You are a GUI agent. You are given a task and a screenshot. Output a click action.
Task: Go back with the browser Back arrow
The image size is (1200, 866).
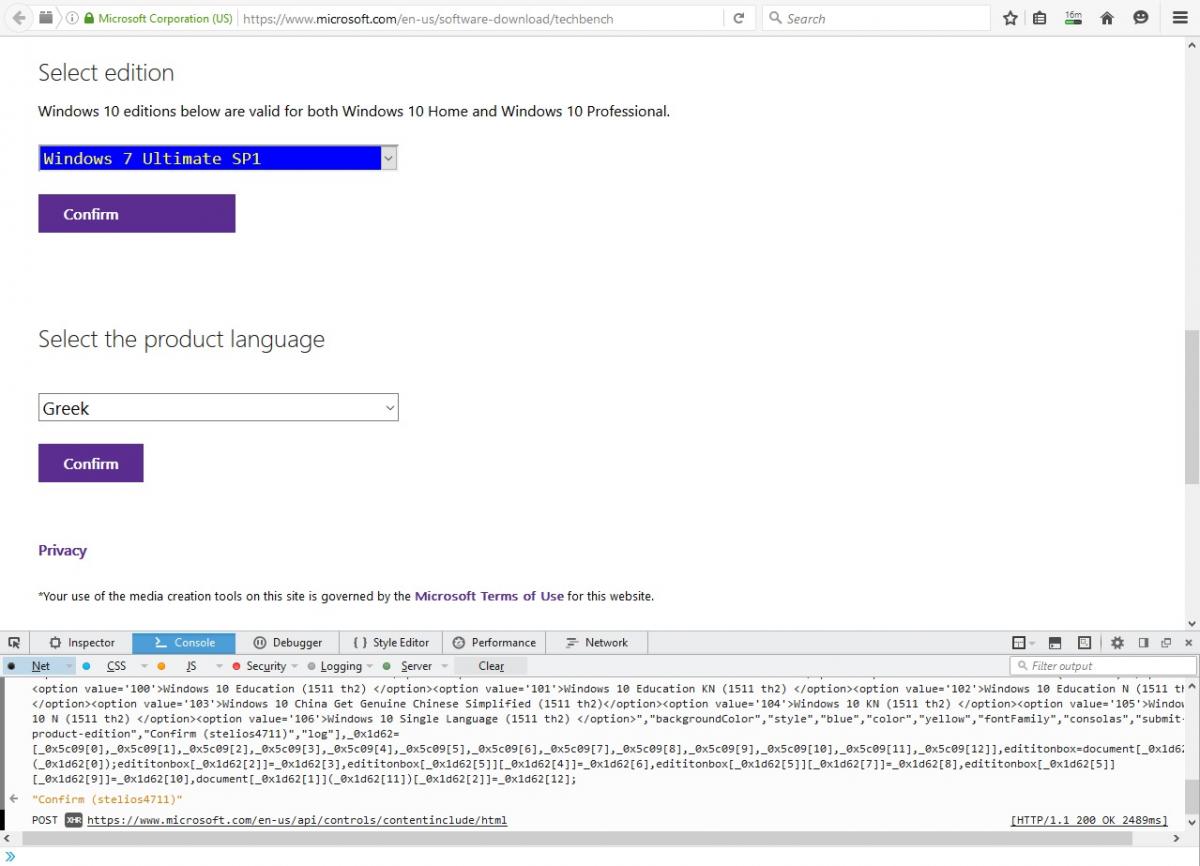(18, 18)
